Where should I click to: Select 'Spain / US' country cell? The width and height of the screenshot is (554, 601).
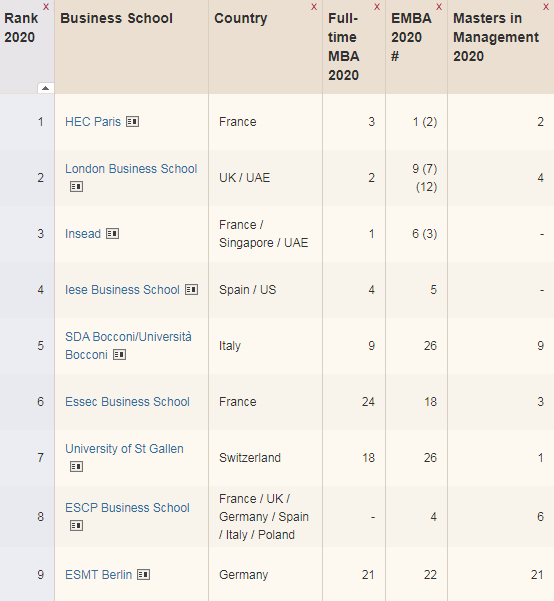pos(266,290)
